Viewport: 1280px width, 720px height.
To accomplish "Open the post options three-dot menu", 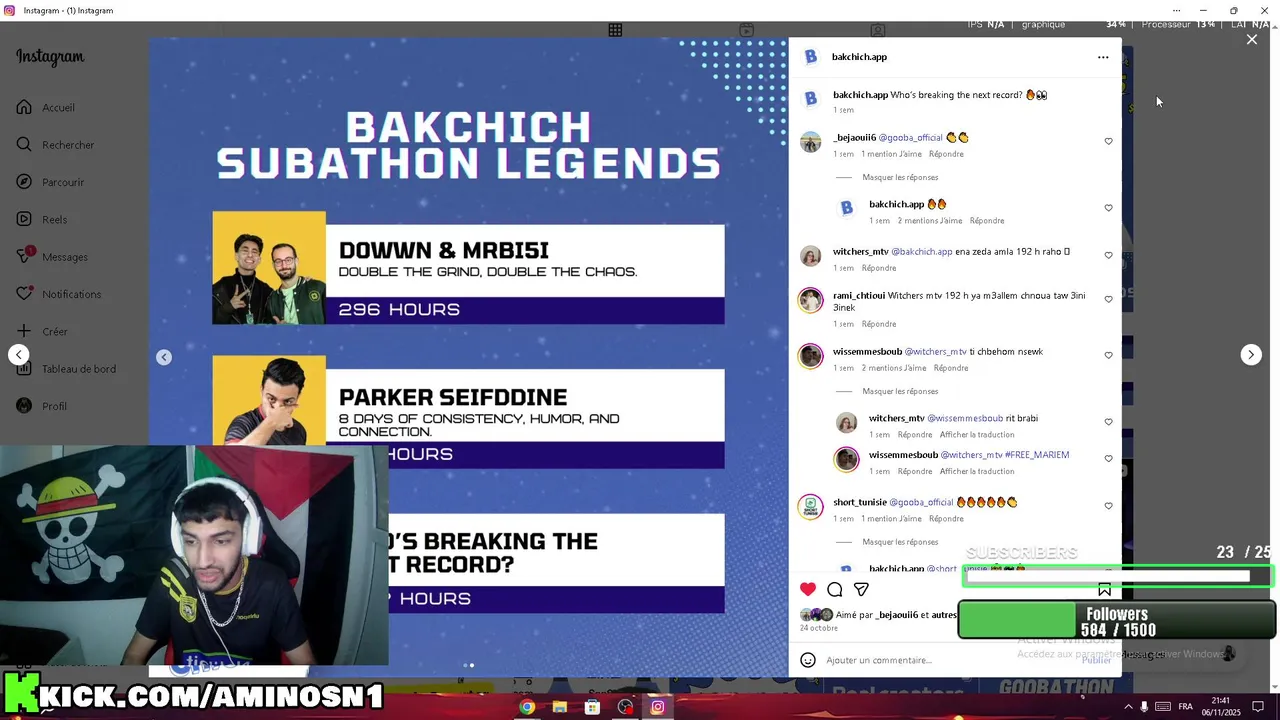I will tap(1103, 57).
